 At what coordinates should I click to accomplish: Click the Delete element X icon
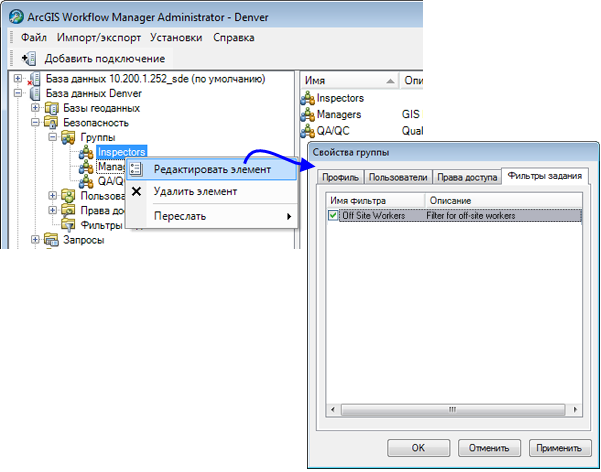137,191
